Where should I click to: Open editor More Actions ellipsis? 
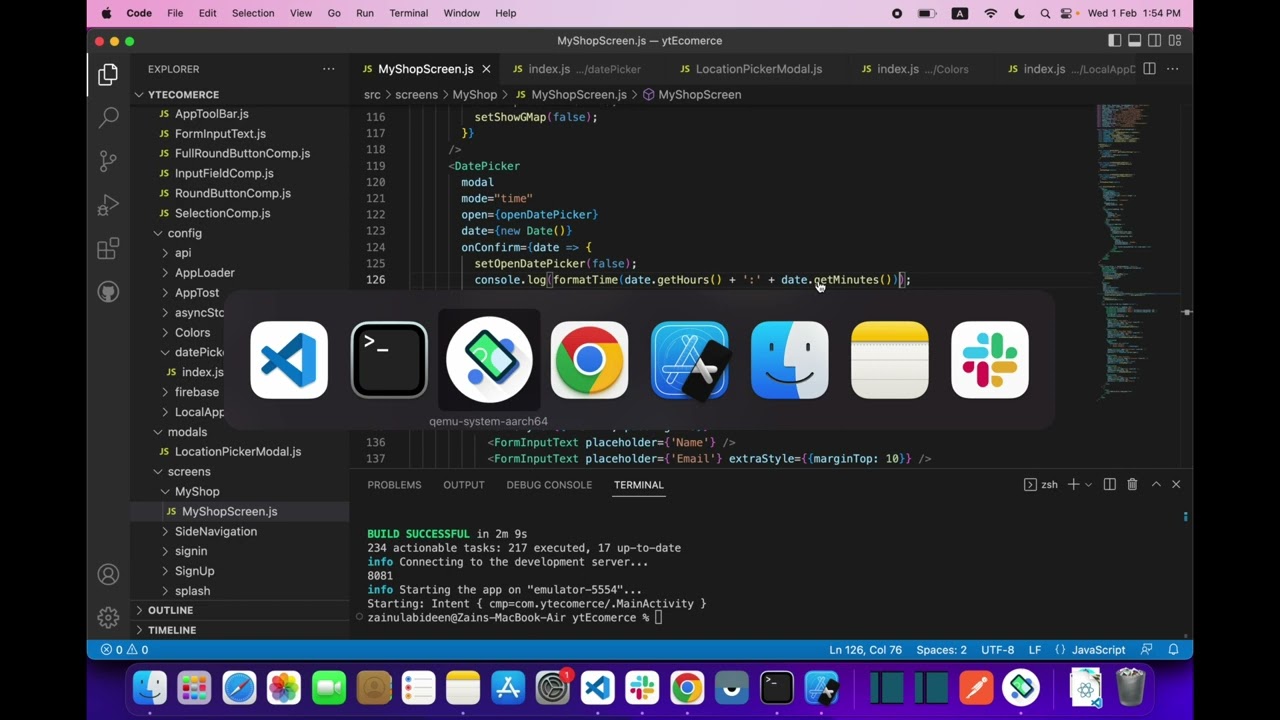1173,69
